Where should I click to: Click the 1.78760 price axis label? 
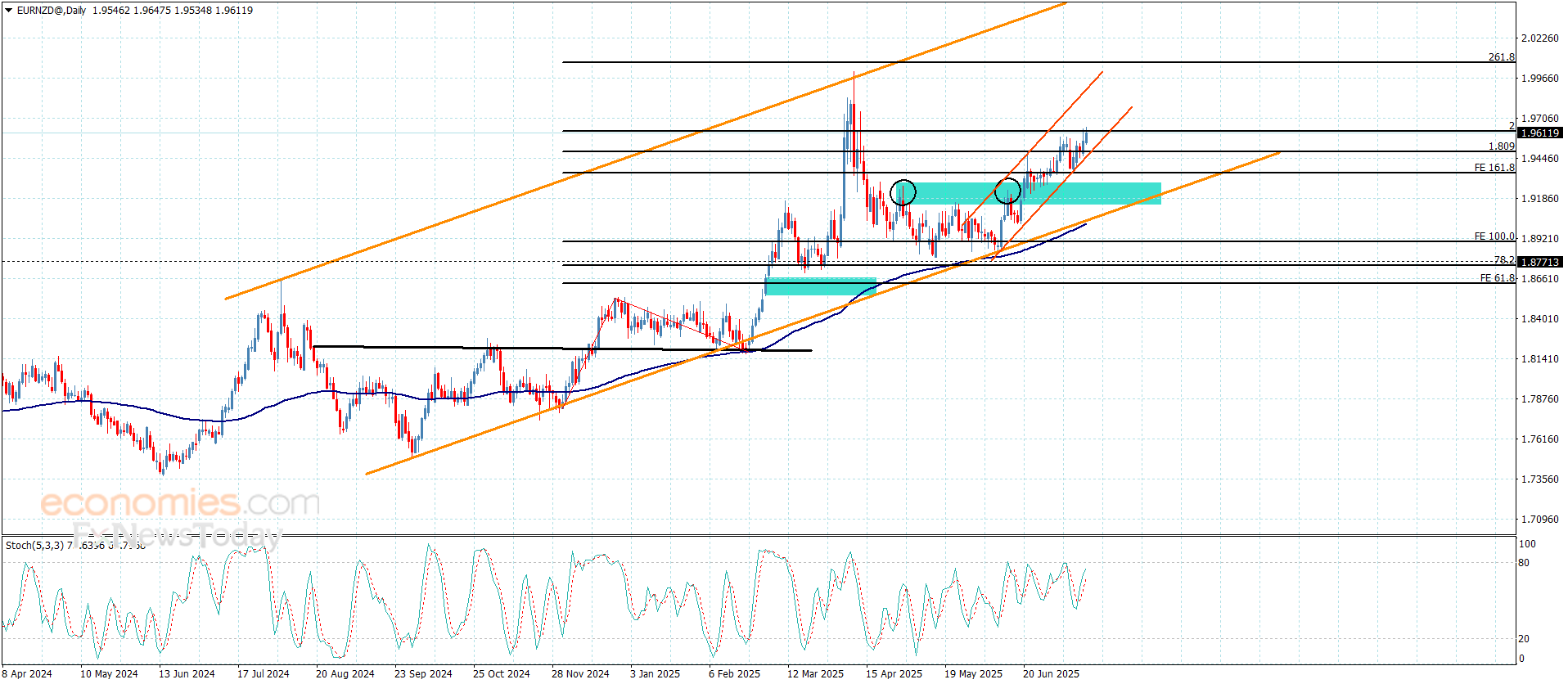(x=1539, y=399)
